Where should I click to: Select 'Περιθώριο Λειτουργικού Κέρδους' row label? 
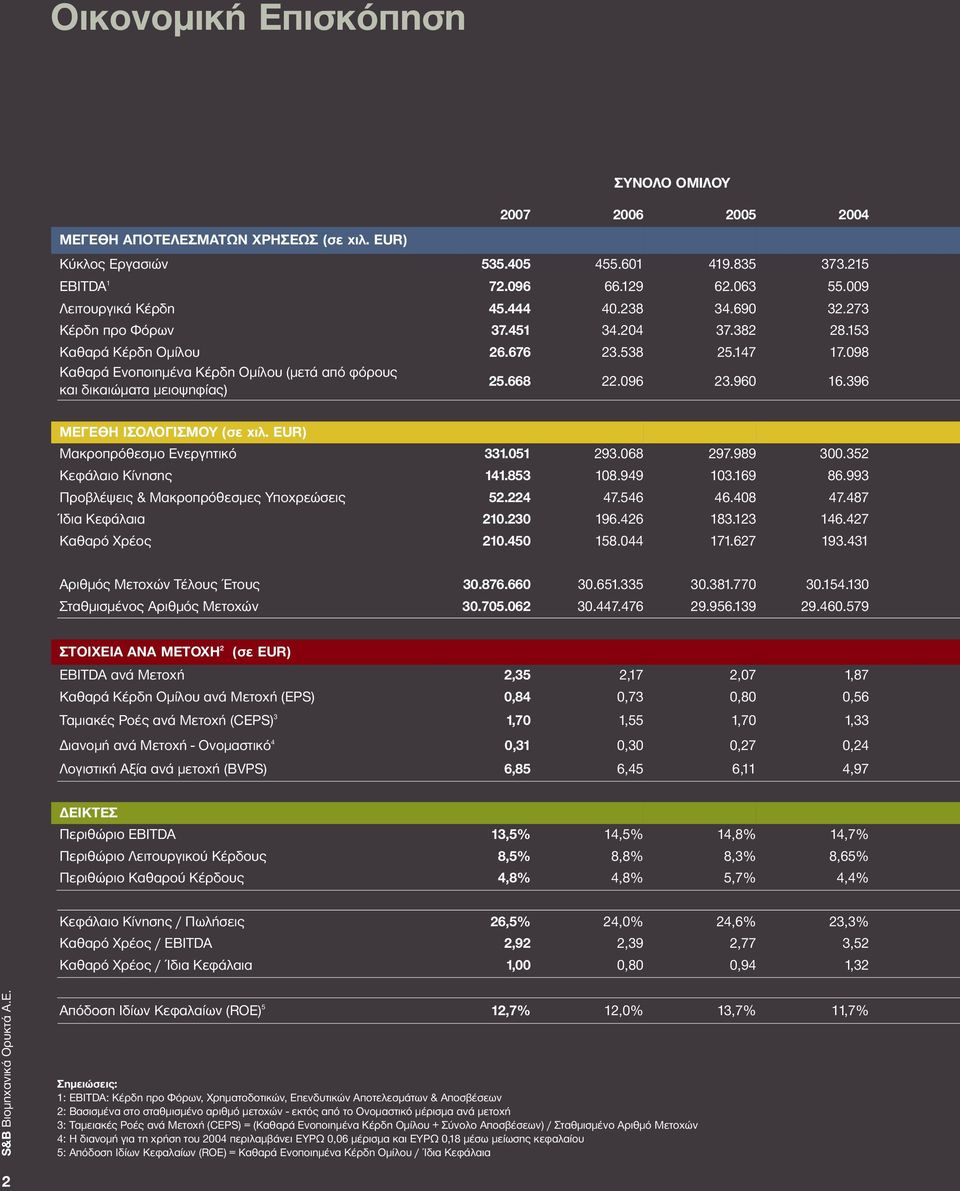[163, 857]
